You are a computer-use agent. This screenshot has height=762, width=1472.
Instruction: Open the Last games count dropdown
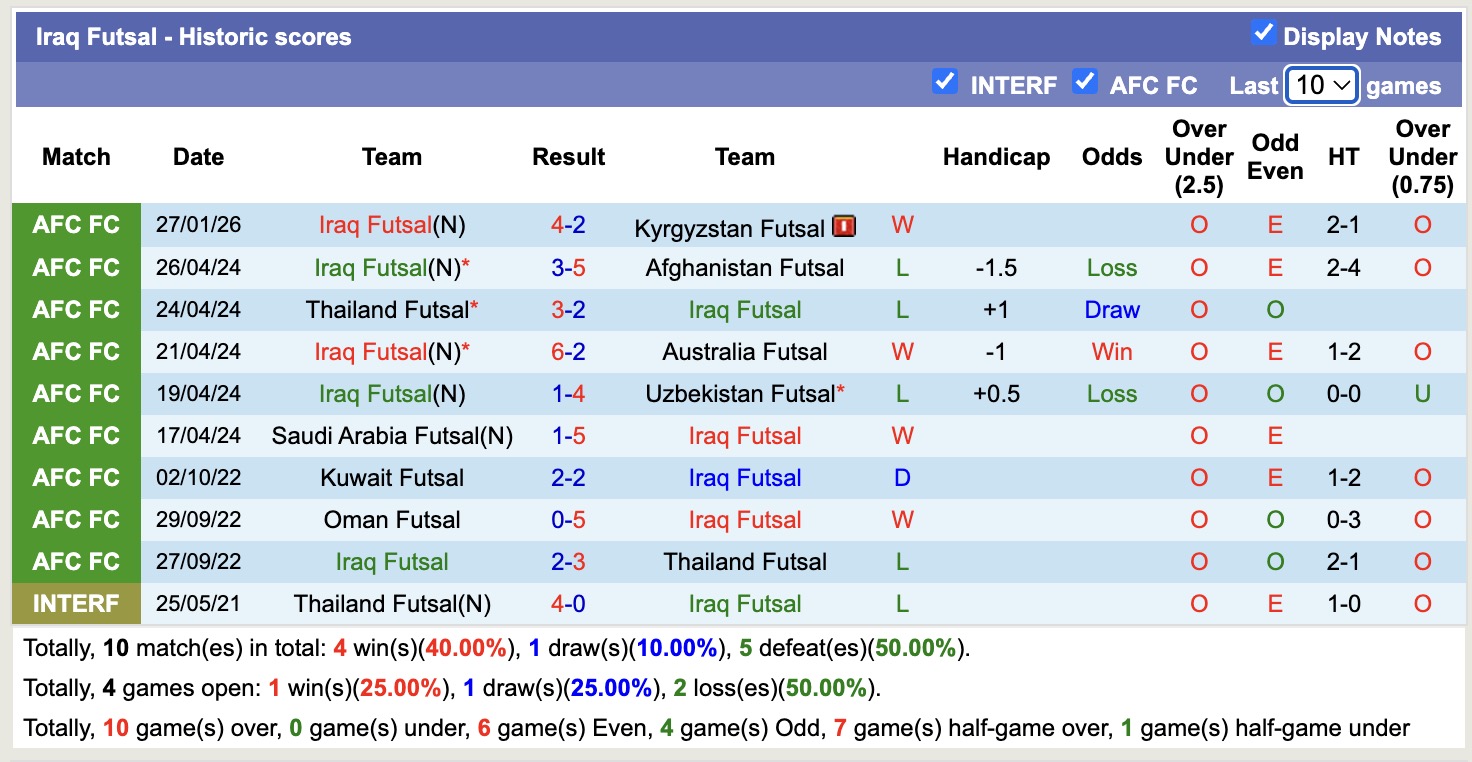(1321, 85)
